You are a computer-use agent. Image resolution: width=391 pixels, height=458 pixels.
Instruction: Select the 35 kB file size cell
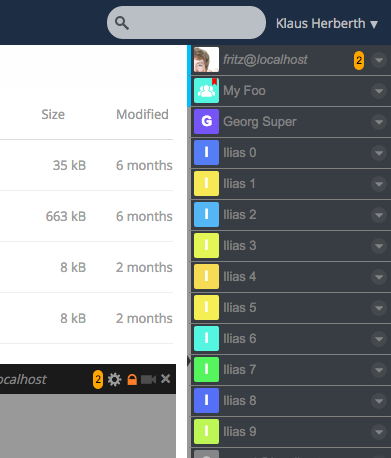tap(69, 165)
